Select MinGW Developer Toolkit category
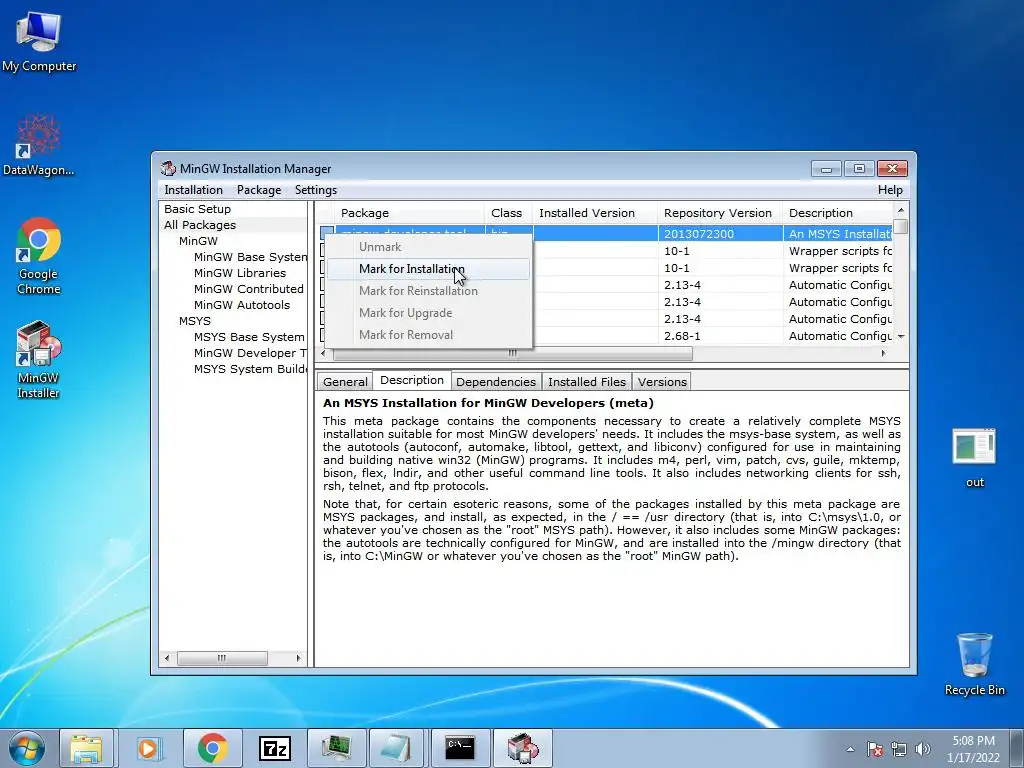Viewport: 1024px width, 768px height. (x=249, y=353)
